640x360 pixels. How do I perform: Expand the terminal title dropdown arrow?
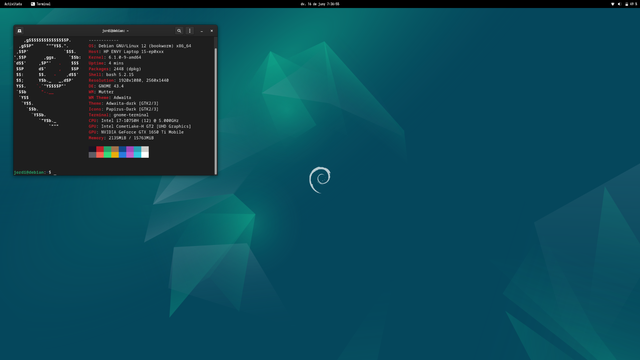tap(128, 31)
